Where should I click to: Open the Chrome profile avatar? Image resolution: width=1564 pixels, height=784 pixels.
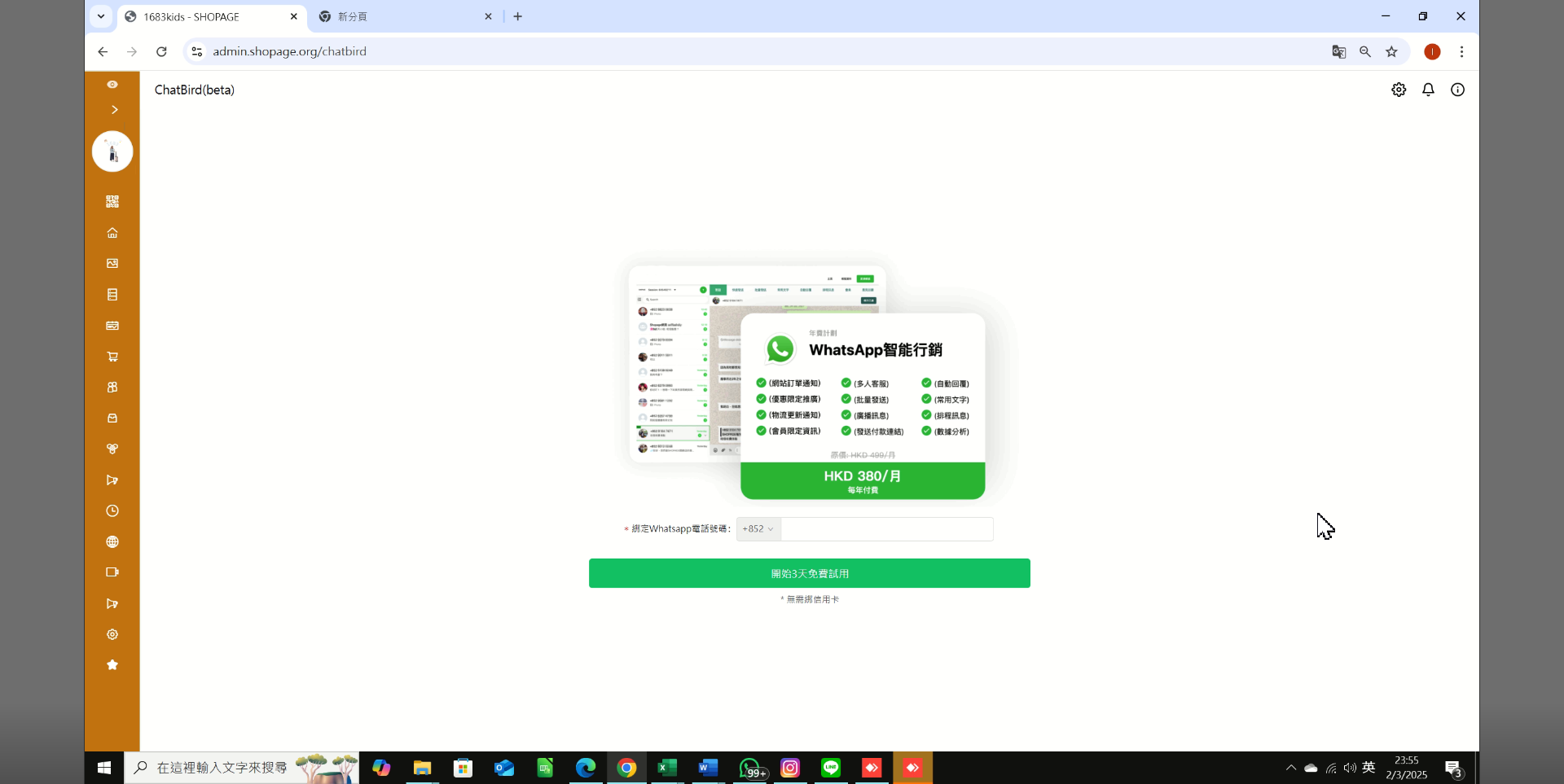point(1432,51)
